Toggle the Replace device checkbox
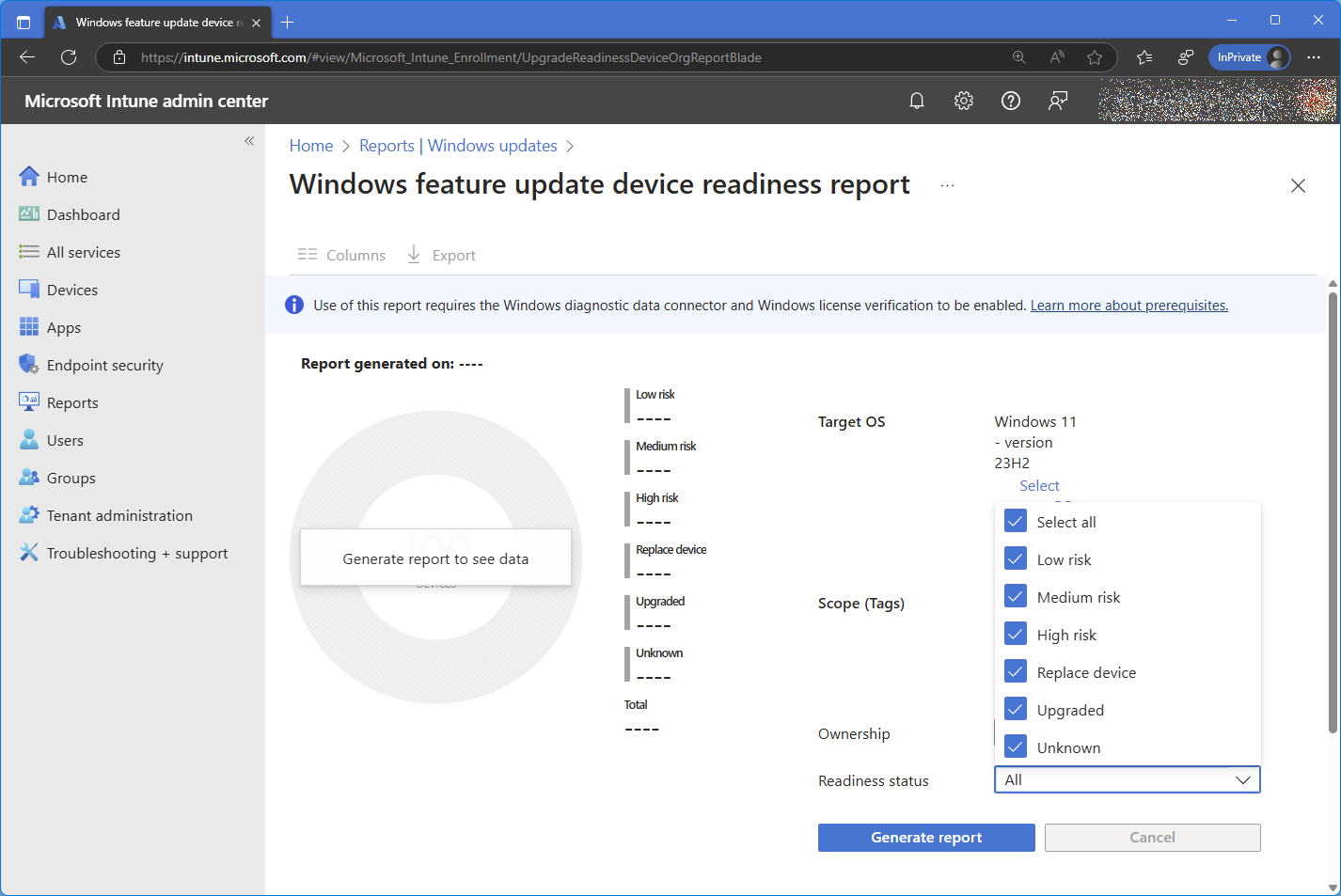 tap(1016, 672)
